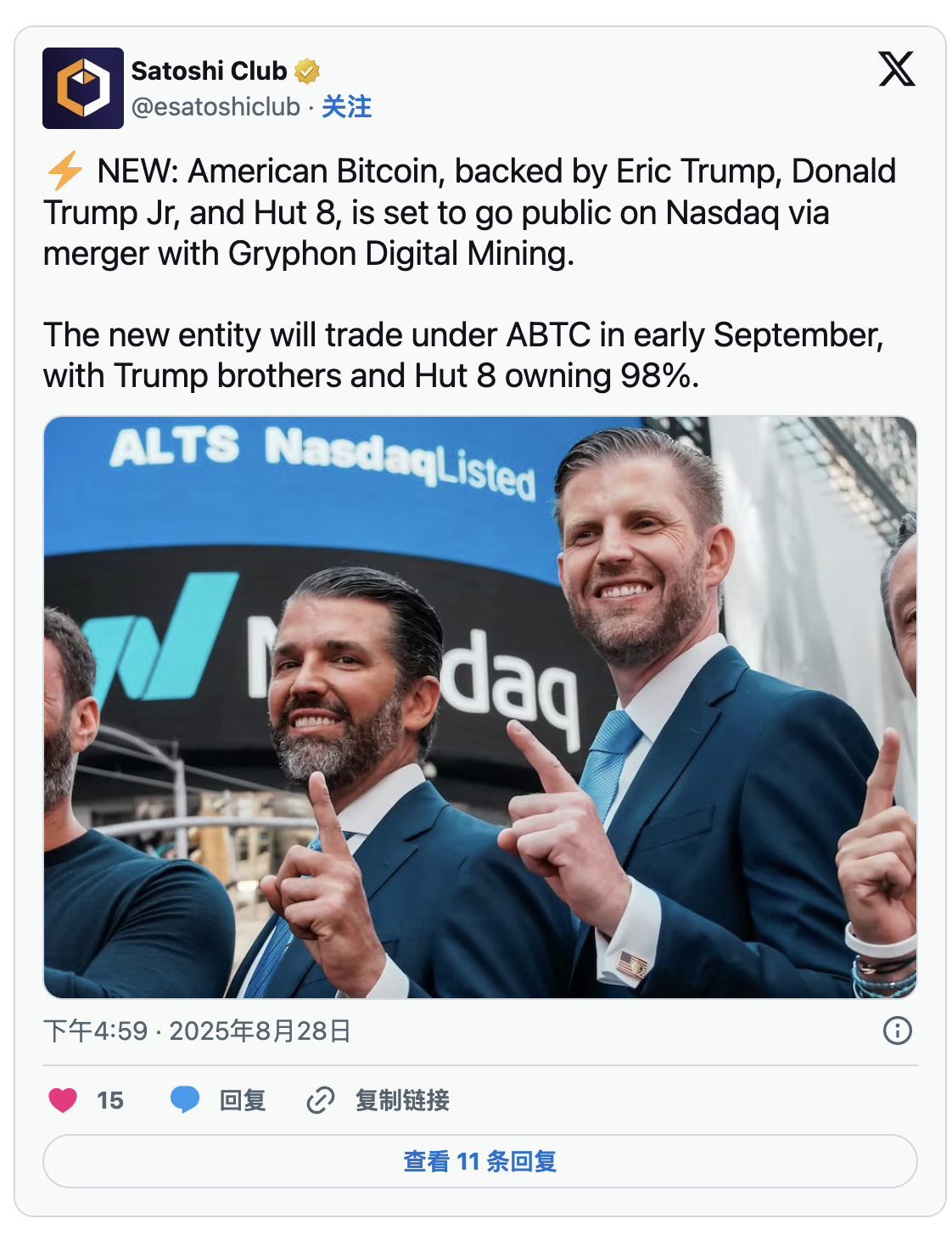Image resolution: width=952 pixels, height=1241 pixels.
Task: Open the Nasdaq photo in the tweet
Action: 480,706
